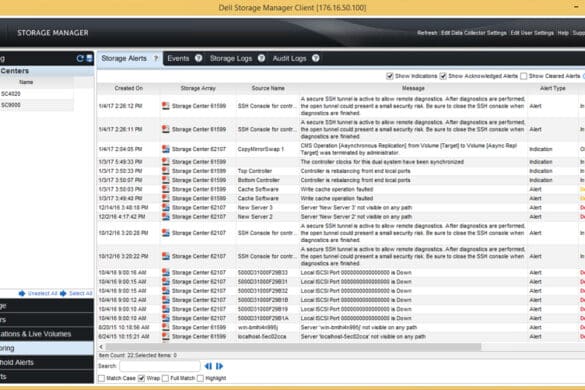Switch to Events tab
Screen dimensions: 585x390
coord(178,58)
